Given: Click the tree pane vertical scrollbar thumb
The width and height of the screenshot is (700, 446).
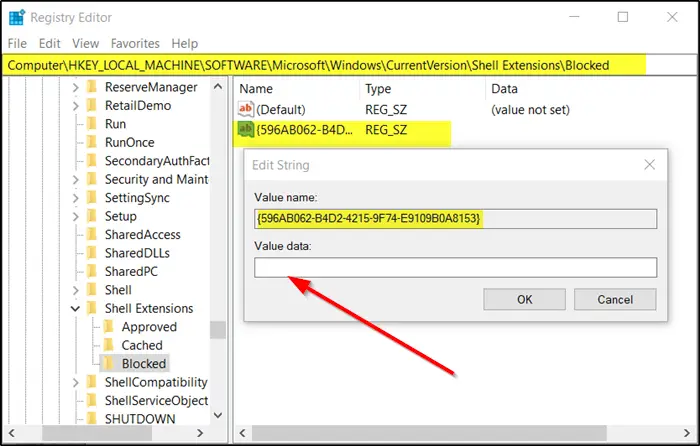Looking at the screenshot, I should (218, 330).
